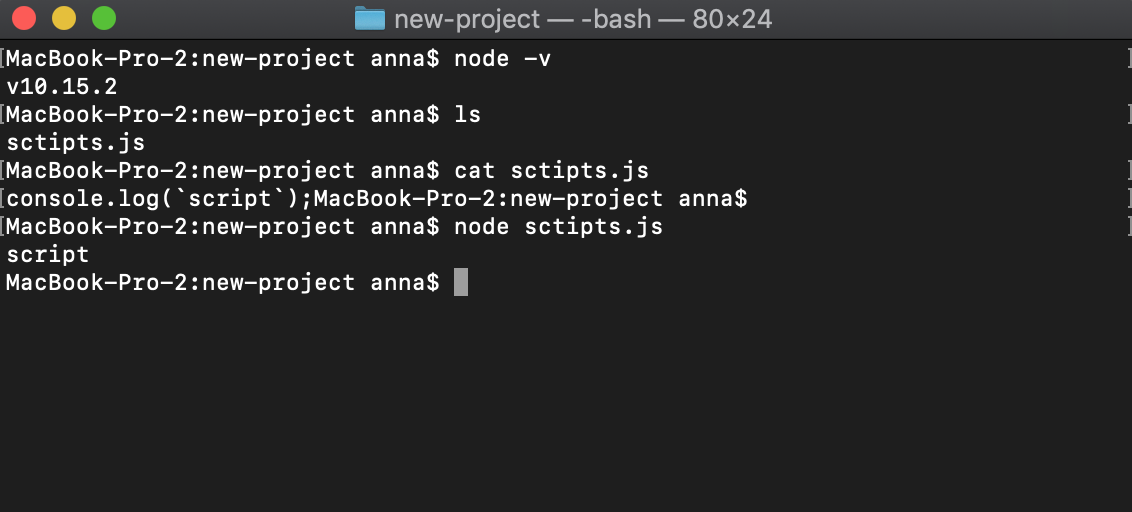Image resolution: width=1132 pixels, height=512 pixels.
Task: Click the gray block cursor at the prompt
Action: click(461, 283)
